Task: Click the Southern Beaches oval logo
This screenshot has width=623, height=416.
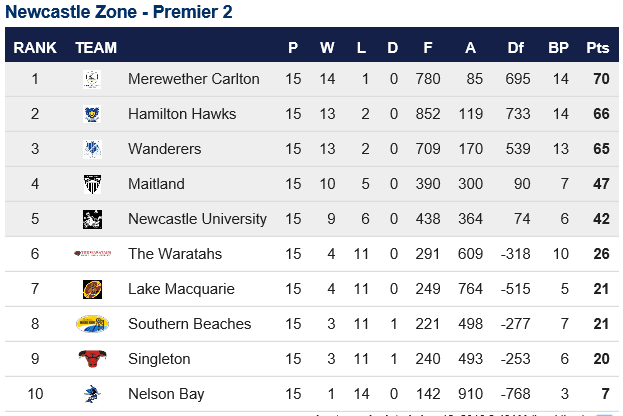Action: click(x=92, y=324)
